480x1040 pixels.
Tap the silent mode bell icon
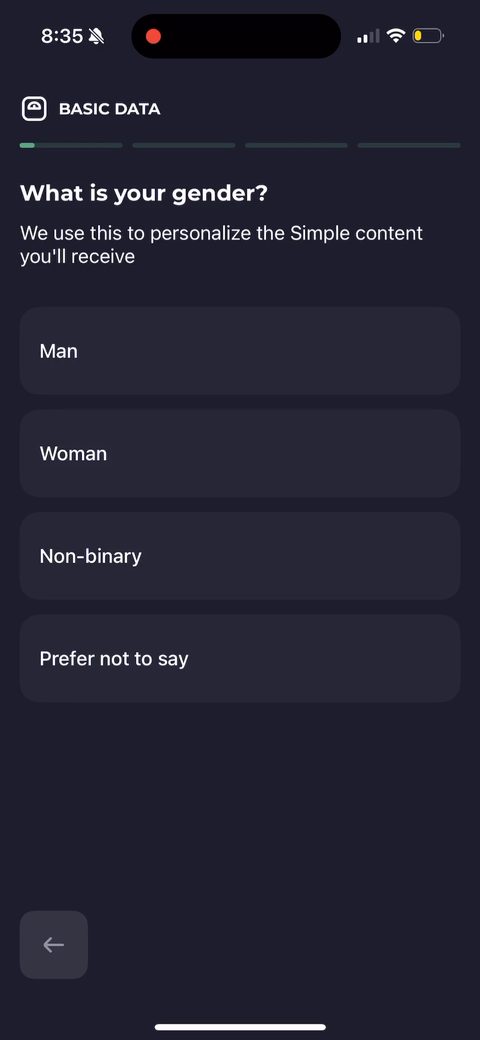(96, 36)
